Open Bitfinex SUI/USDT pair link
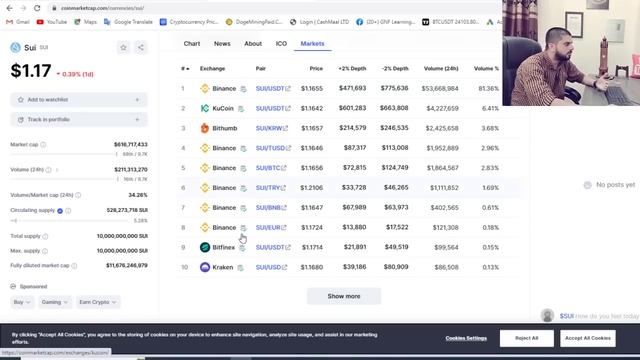Viewport: 640px width, 360px height. 273,247
